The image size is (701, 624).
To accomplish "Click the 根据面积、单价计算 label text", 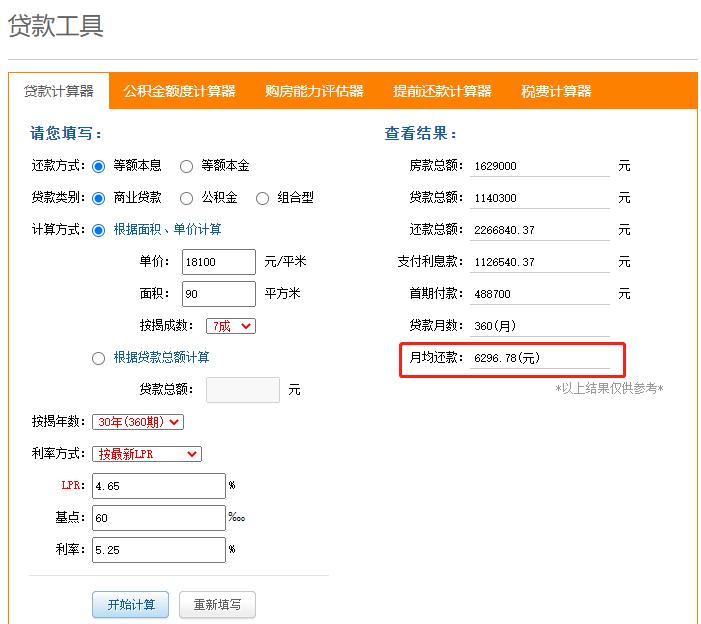I will click(x=167, y=230).
